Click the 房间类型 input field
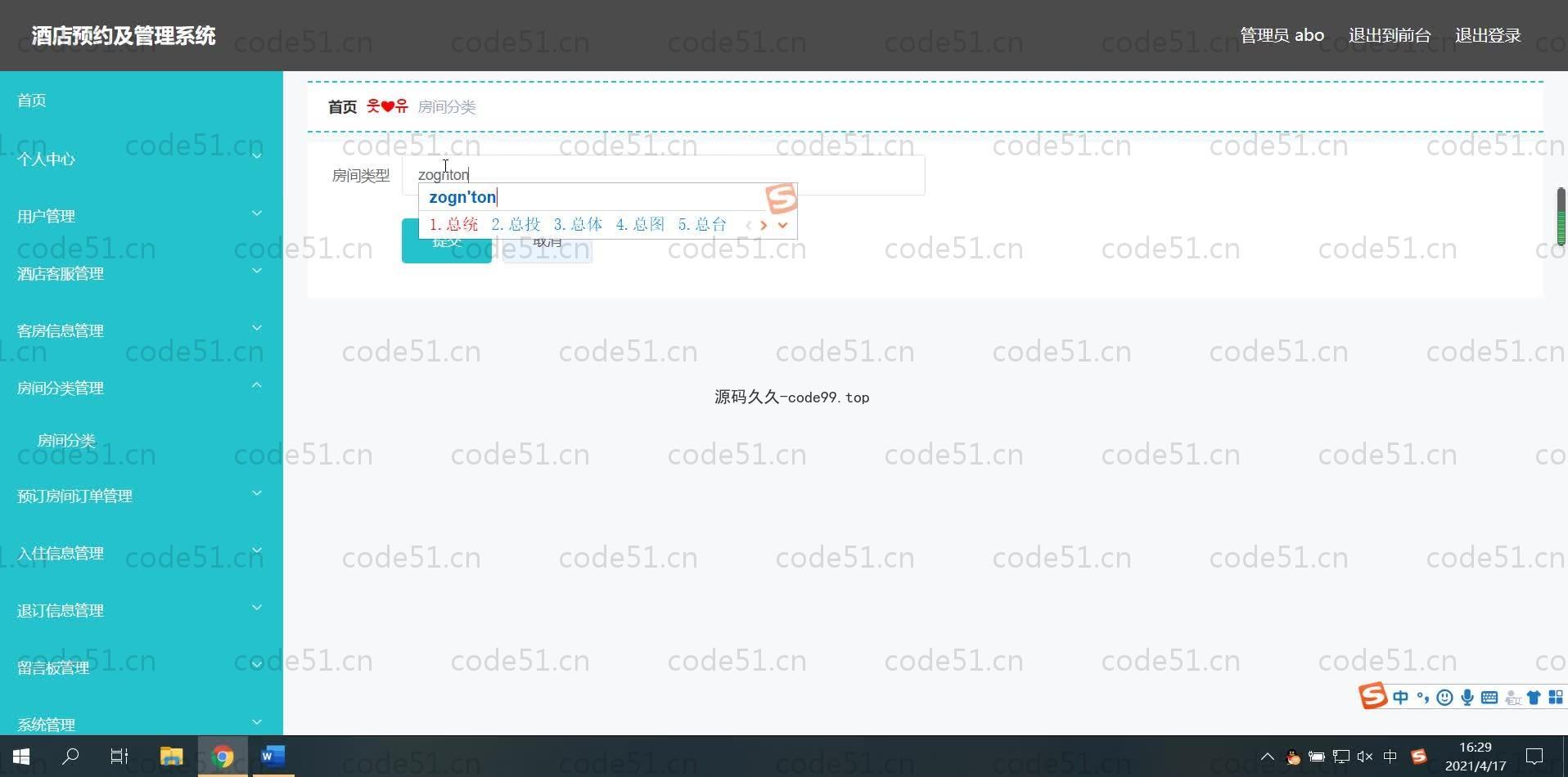 (x=663, y=175)
